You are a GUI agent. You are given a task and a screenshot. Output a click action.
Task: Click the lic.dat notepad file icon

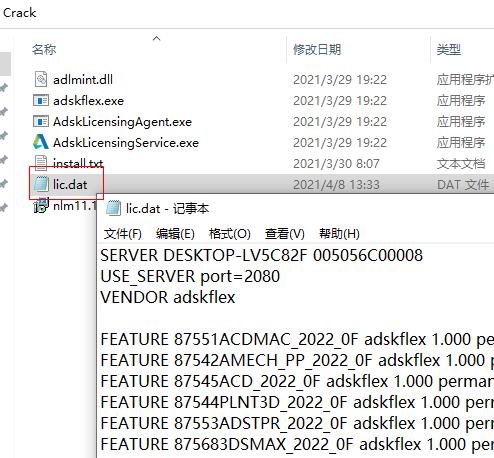click(x=41, y=184)
